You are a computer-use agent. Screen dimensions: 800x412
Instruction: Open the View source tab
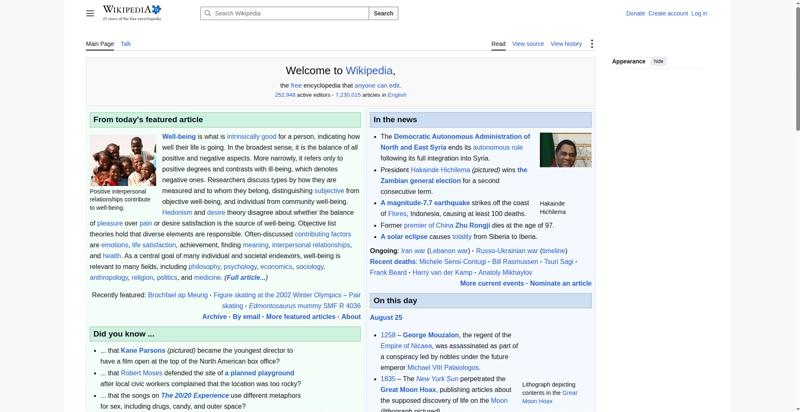point(528,44)
